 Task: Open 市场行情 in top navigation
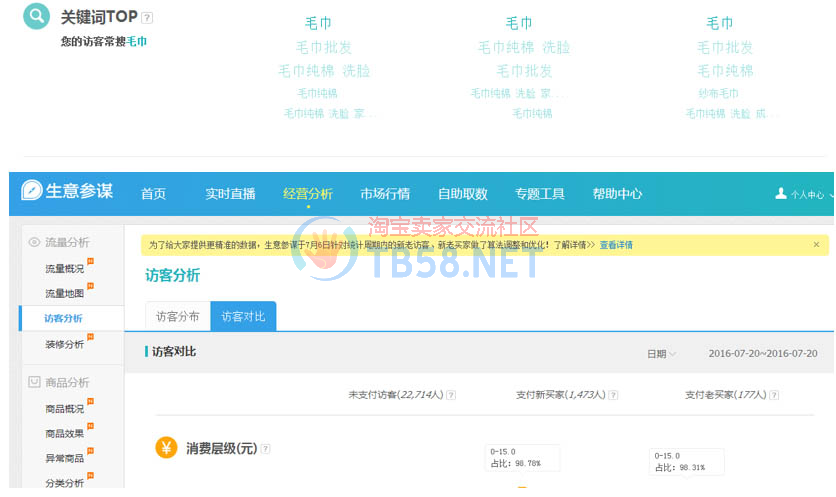tap(385, 194)
